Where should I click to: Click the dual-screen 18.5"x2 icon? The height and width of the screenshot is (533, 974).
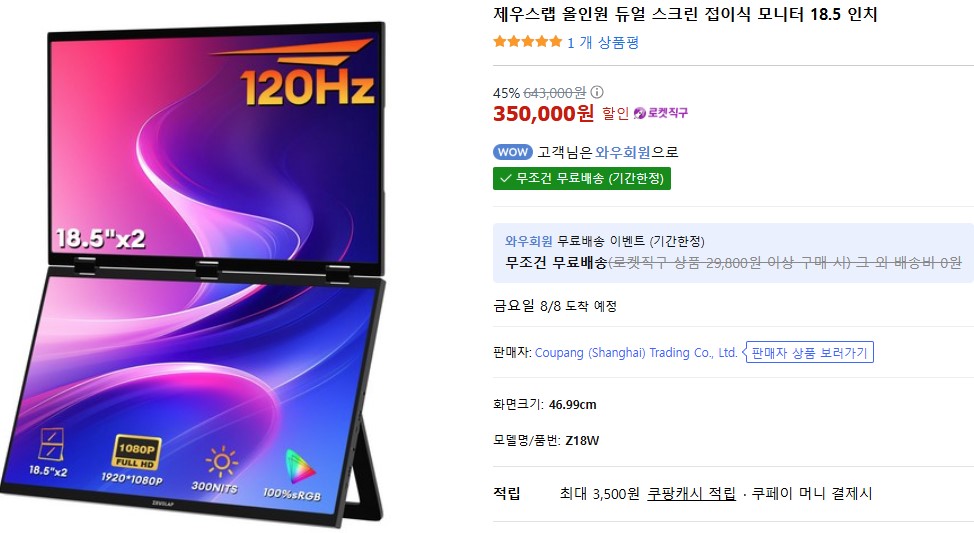(50, 444)
